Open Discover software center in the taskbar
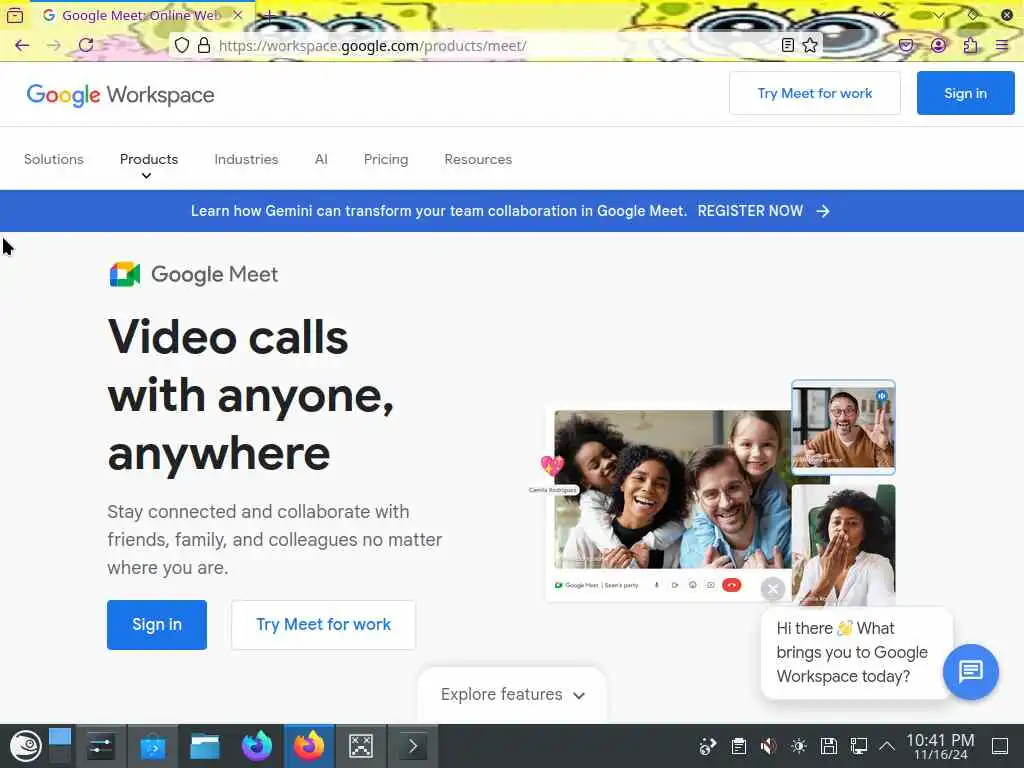 pos(152,746)
